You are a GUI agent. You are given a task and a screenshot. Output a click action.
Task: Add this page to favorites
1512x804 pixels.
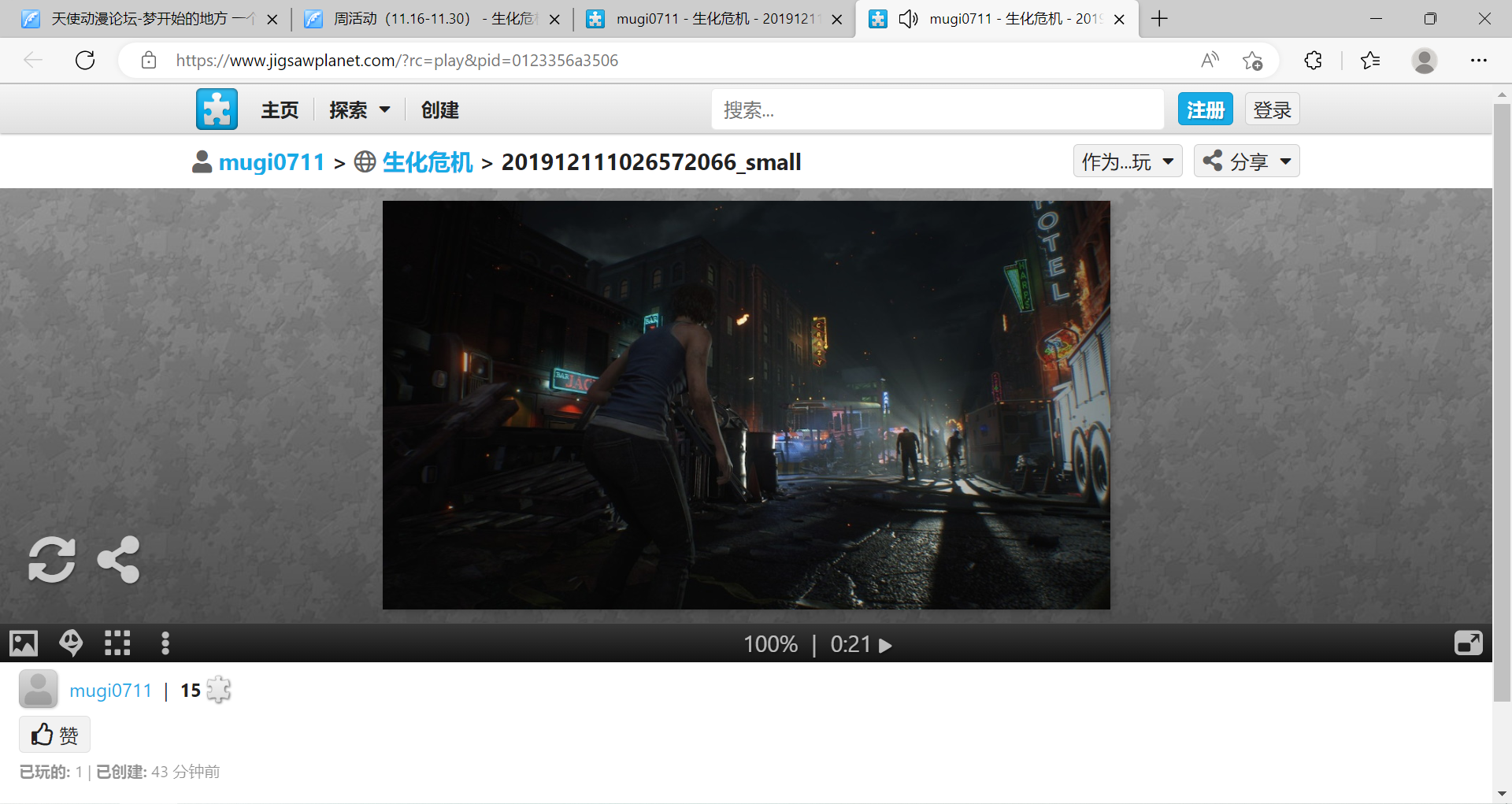(1252, 60)
